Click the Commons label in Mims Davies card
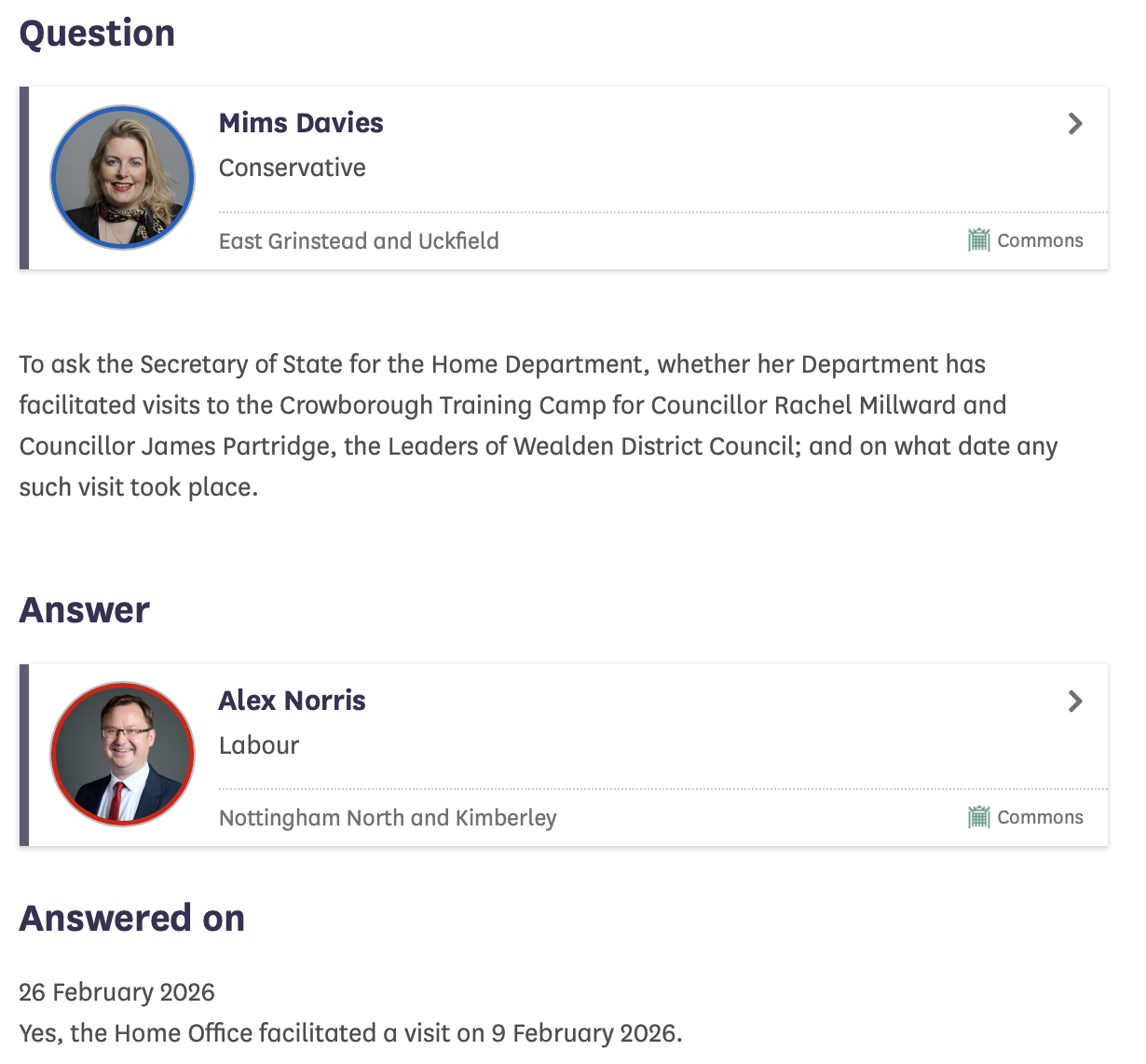The height and width of the screenshot is (1064, 1146). (1040, 240)
